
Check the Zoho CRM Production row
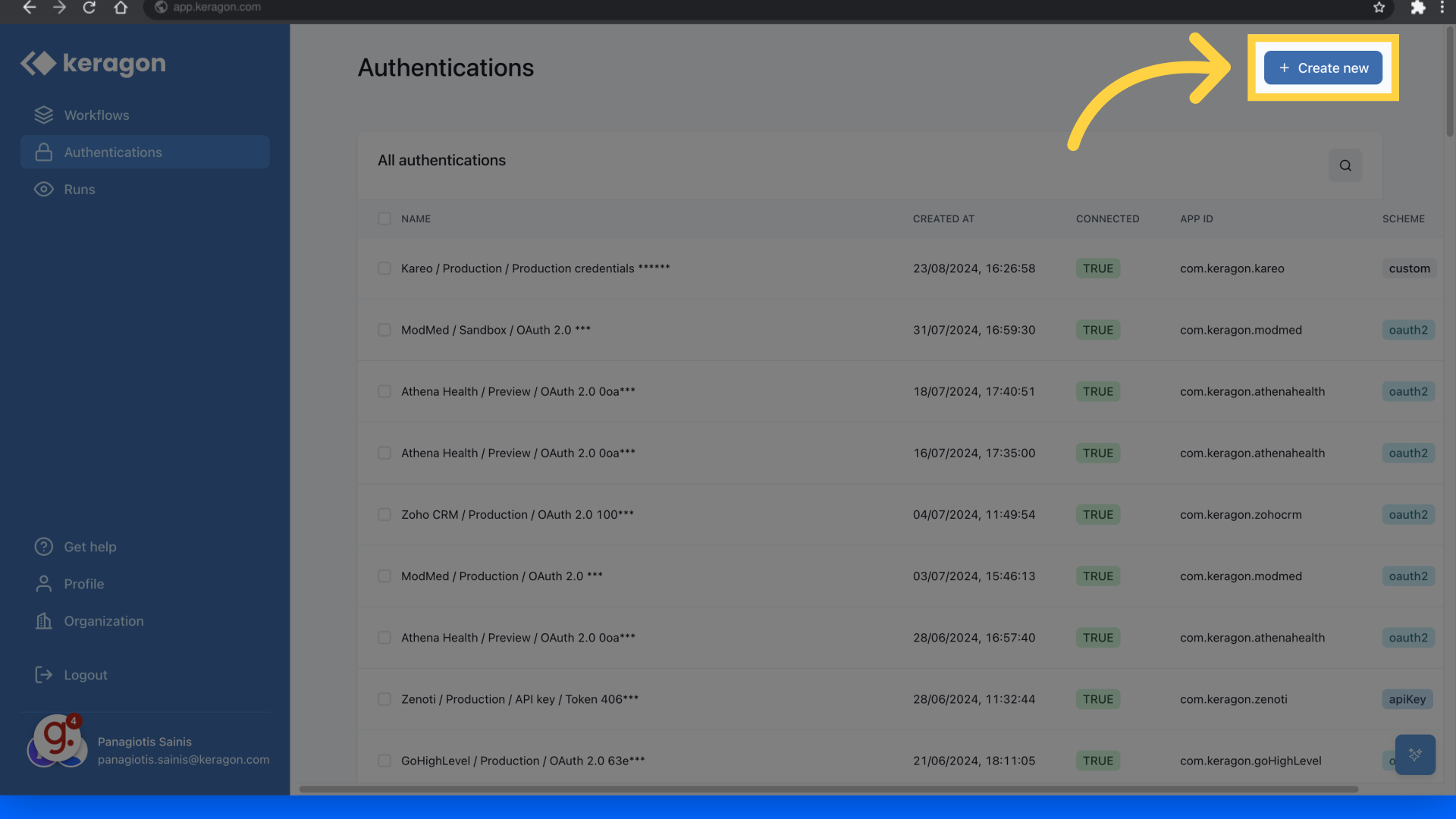[384, 515]
